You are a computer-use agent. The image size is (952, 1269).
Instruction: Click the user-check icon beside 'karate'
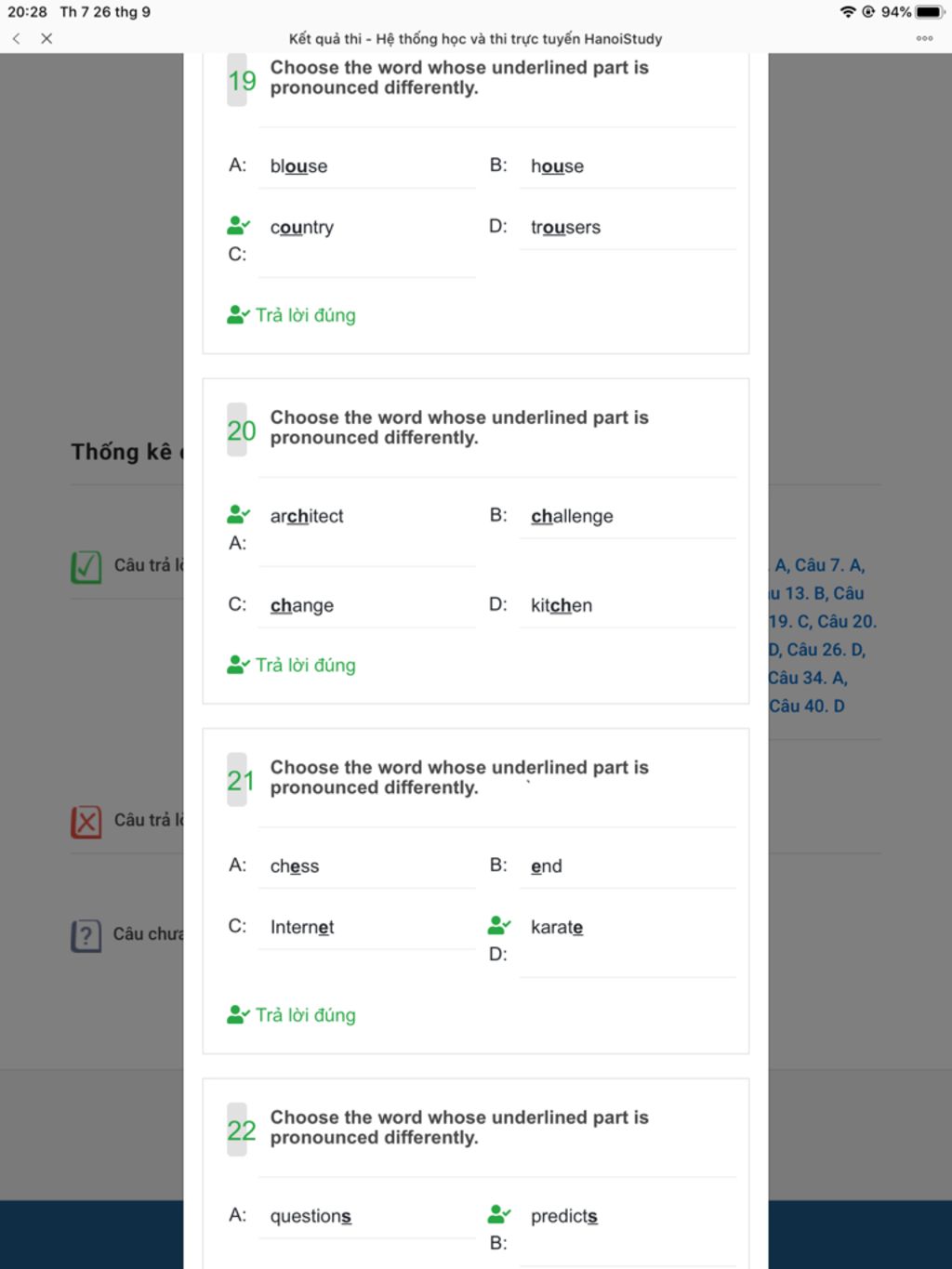(x=499, y=925)
